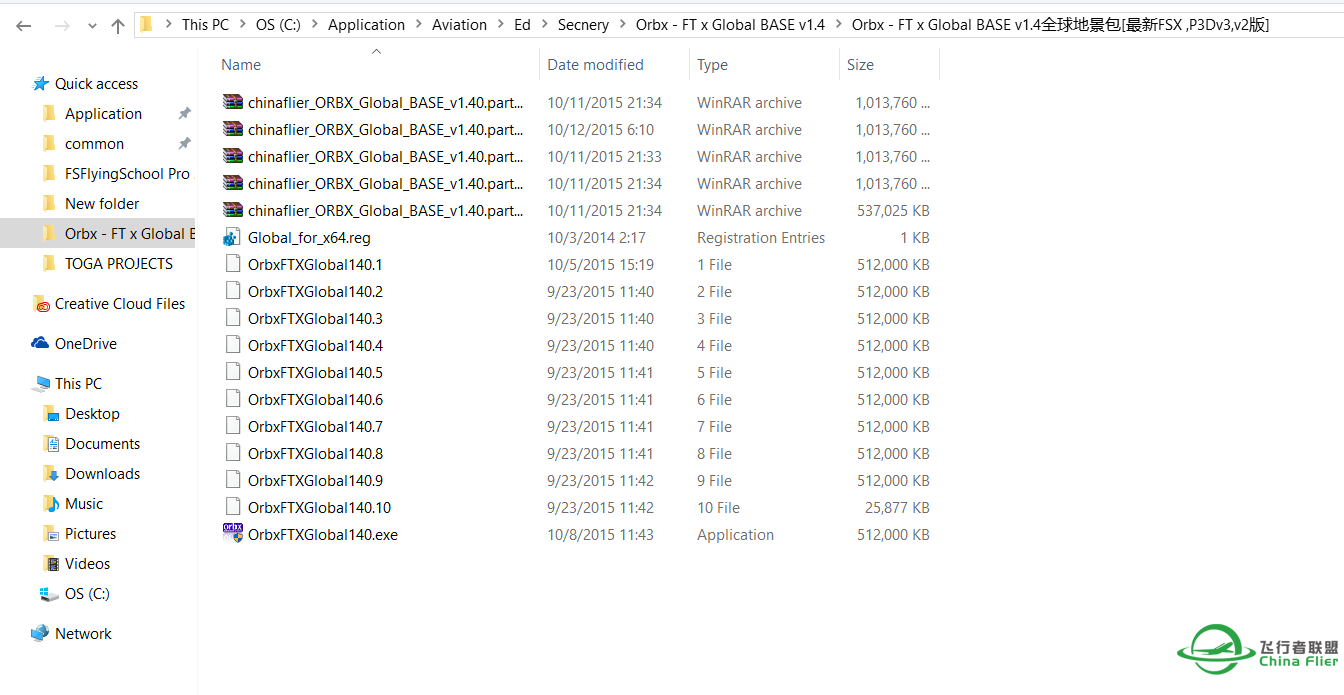Click the pin icon beside common
1344x695 pixels.
click(184, 144)
